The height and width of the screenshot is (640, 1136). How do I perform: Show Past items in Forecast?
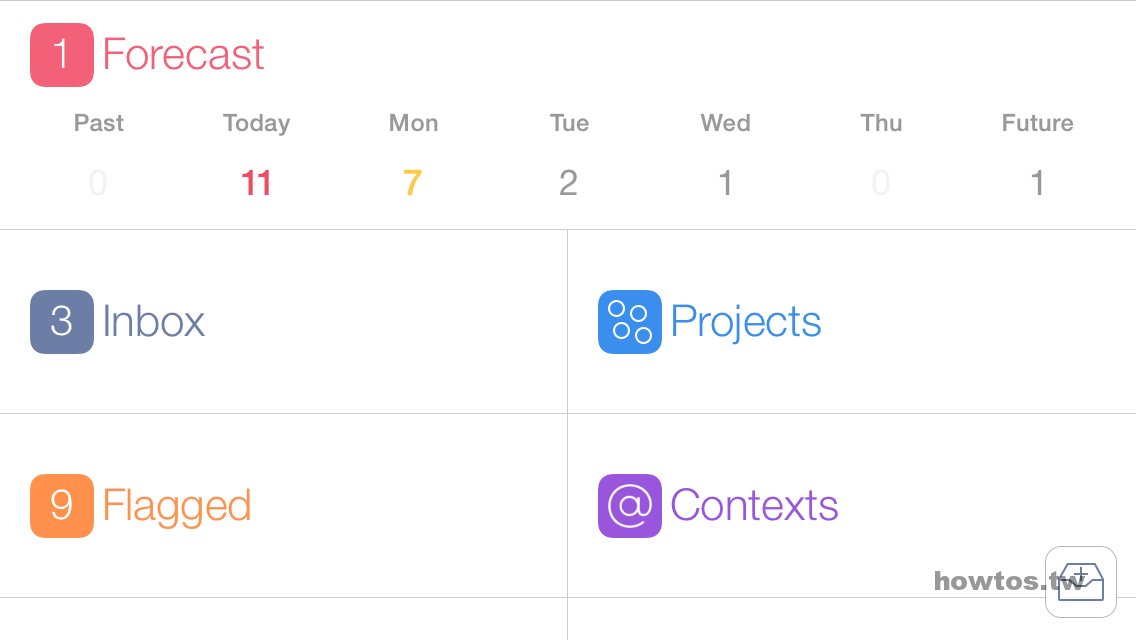point(99,154)
